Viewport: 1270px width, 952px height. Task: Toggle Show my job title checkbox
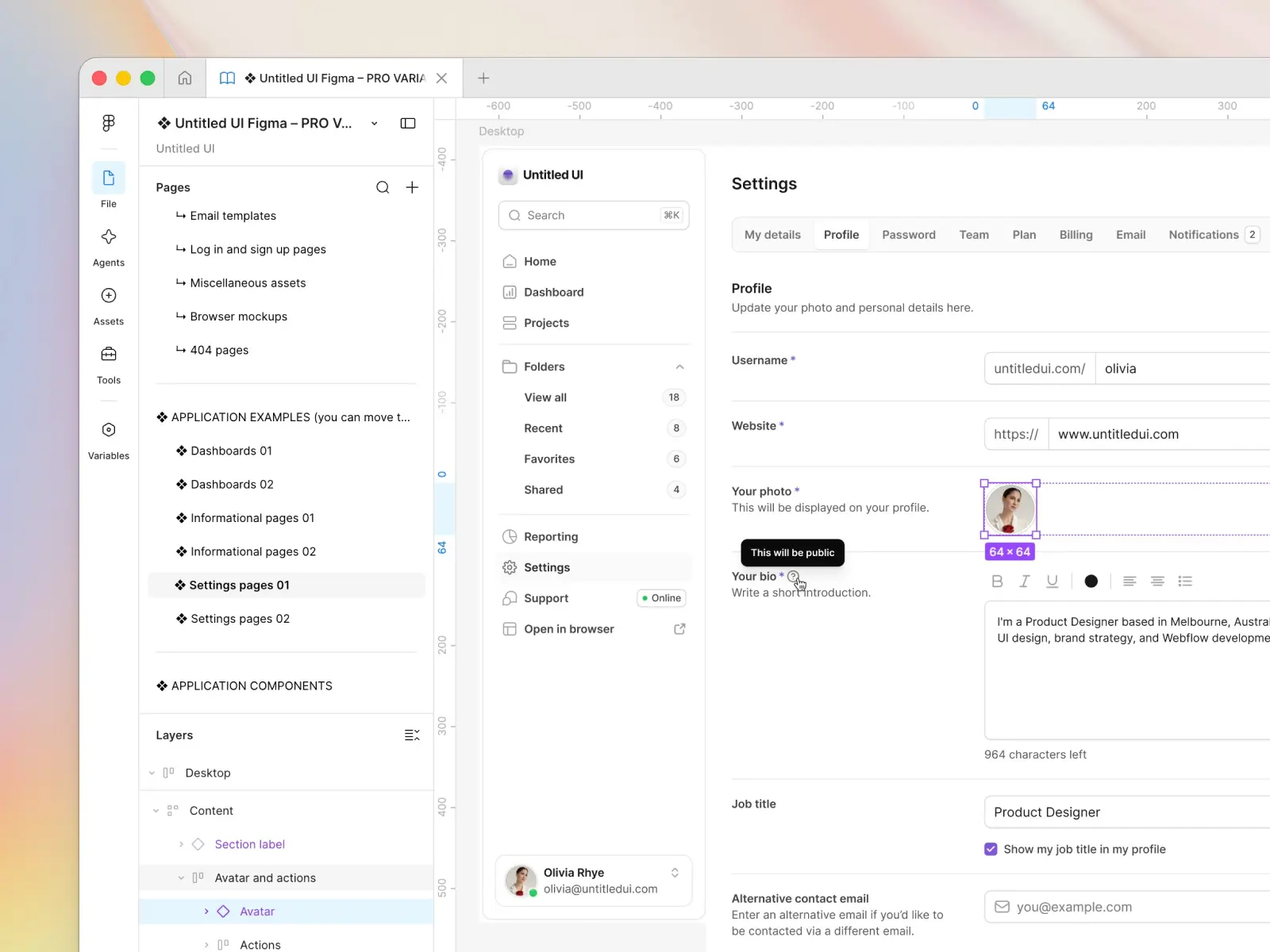[x=991, y=849]
